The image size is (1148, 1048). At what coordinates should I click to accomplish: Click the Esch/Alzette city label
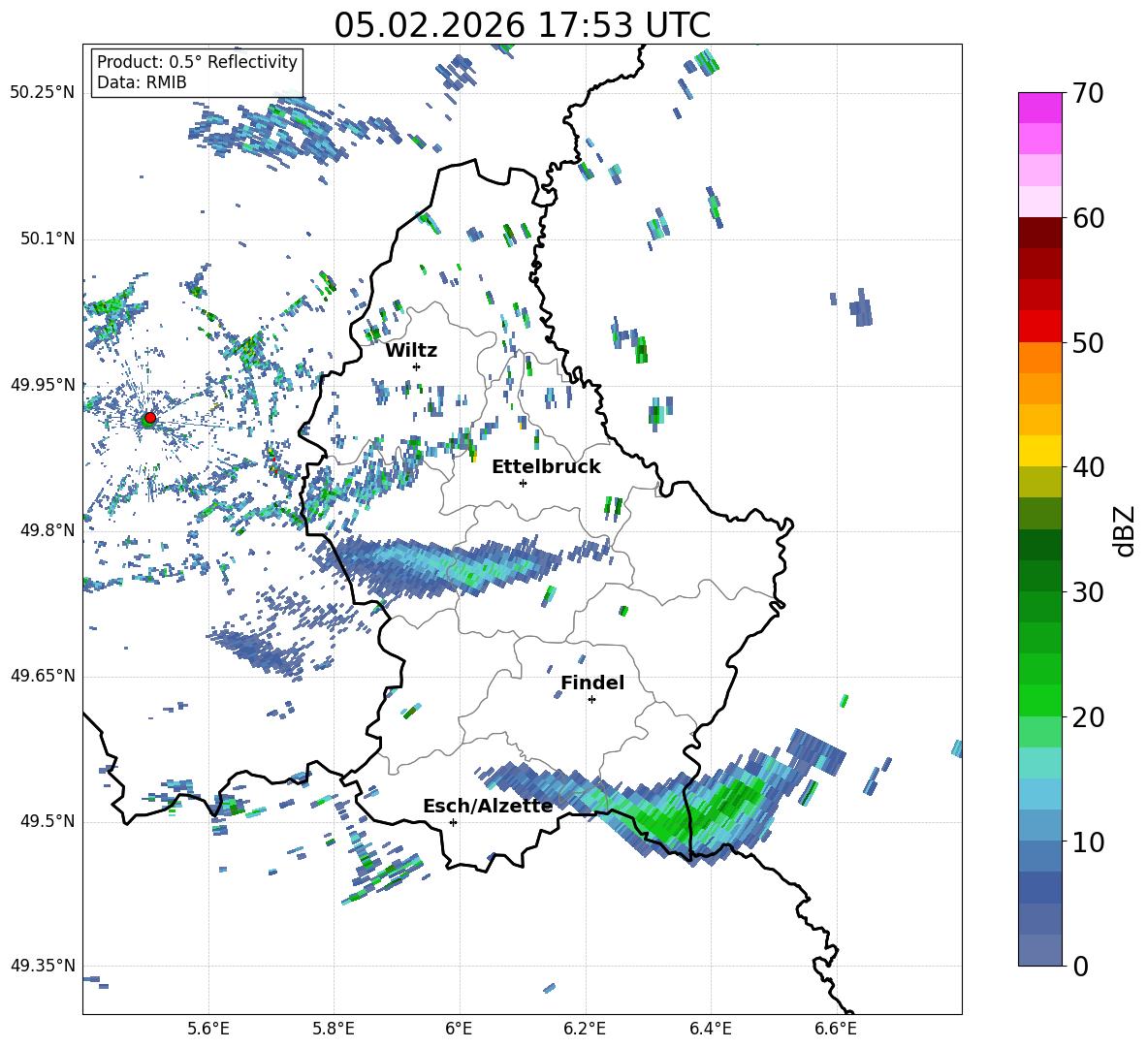click(x=488, y=806)
